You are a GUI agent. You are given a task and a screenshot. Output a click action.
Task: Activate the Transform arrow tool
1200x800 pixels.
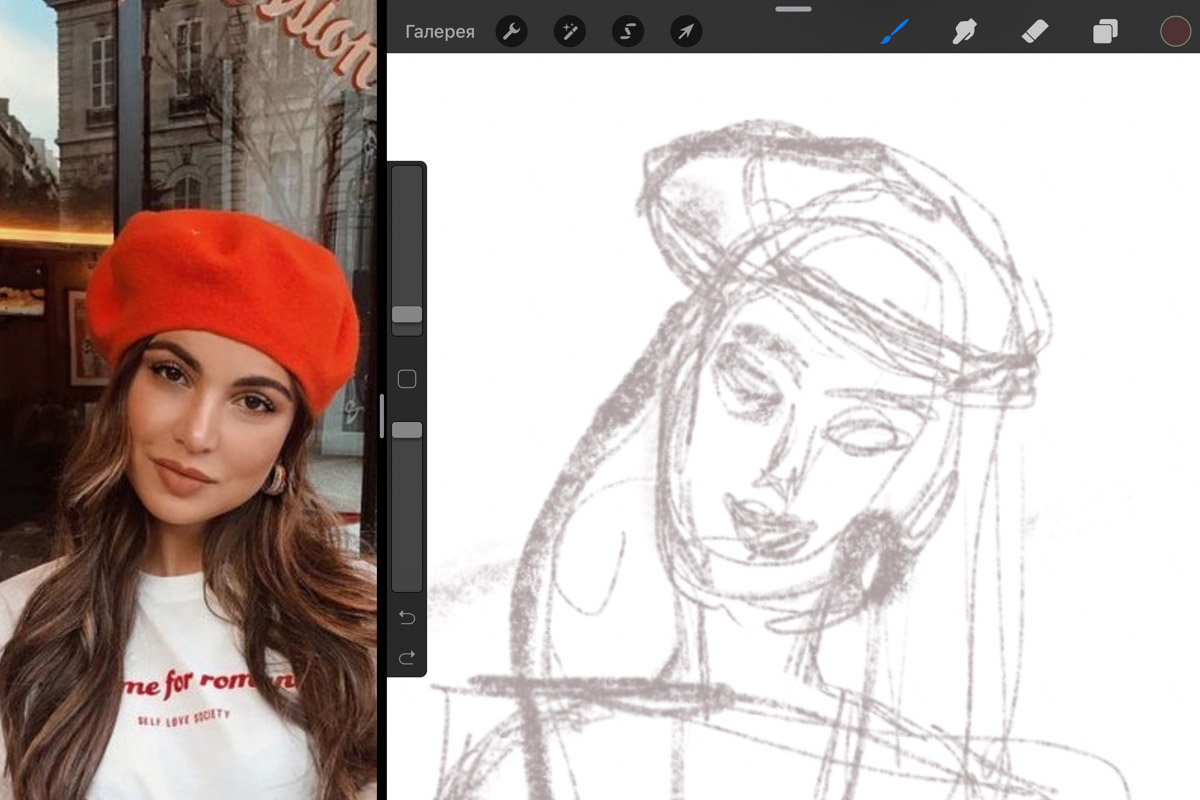(x=686, y=32)
